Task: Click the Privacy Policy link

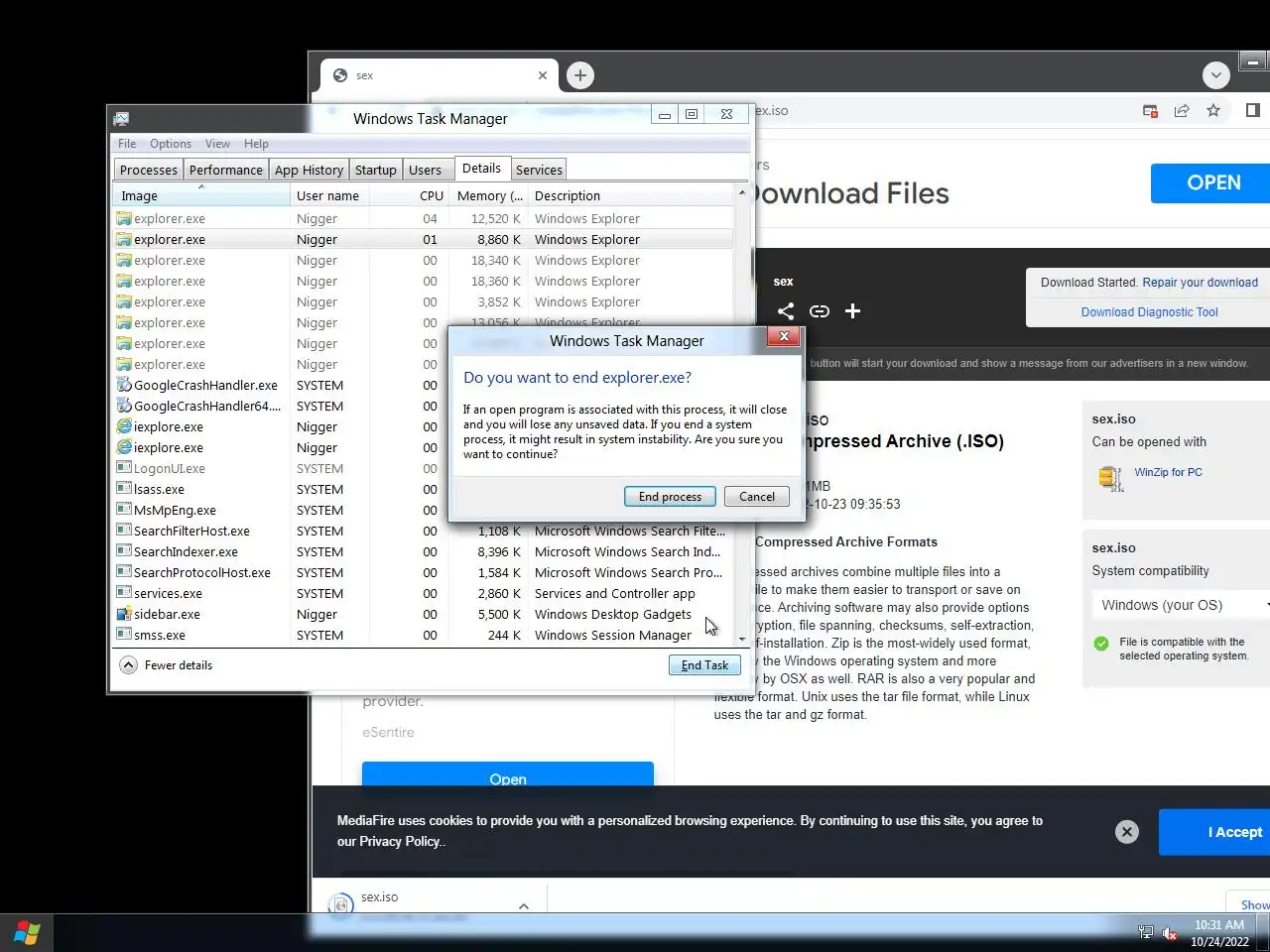Action: pyautogui.click(x=401, y=842)
